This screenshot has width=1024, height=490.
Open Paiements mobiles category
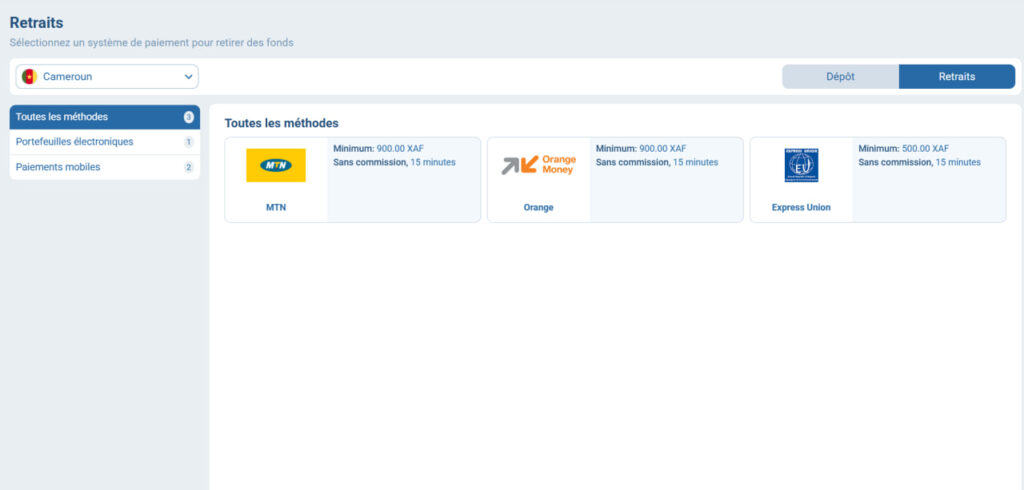click(x=104, y=167)
